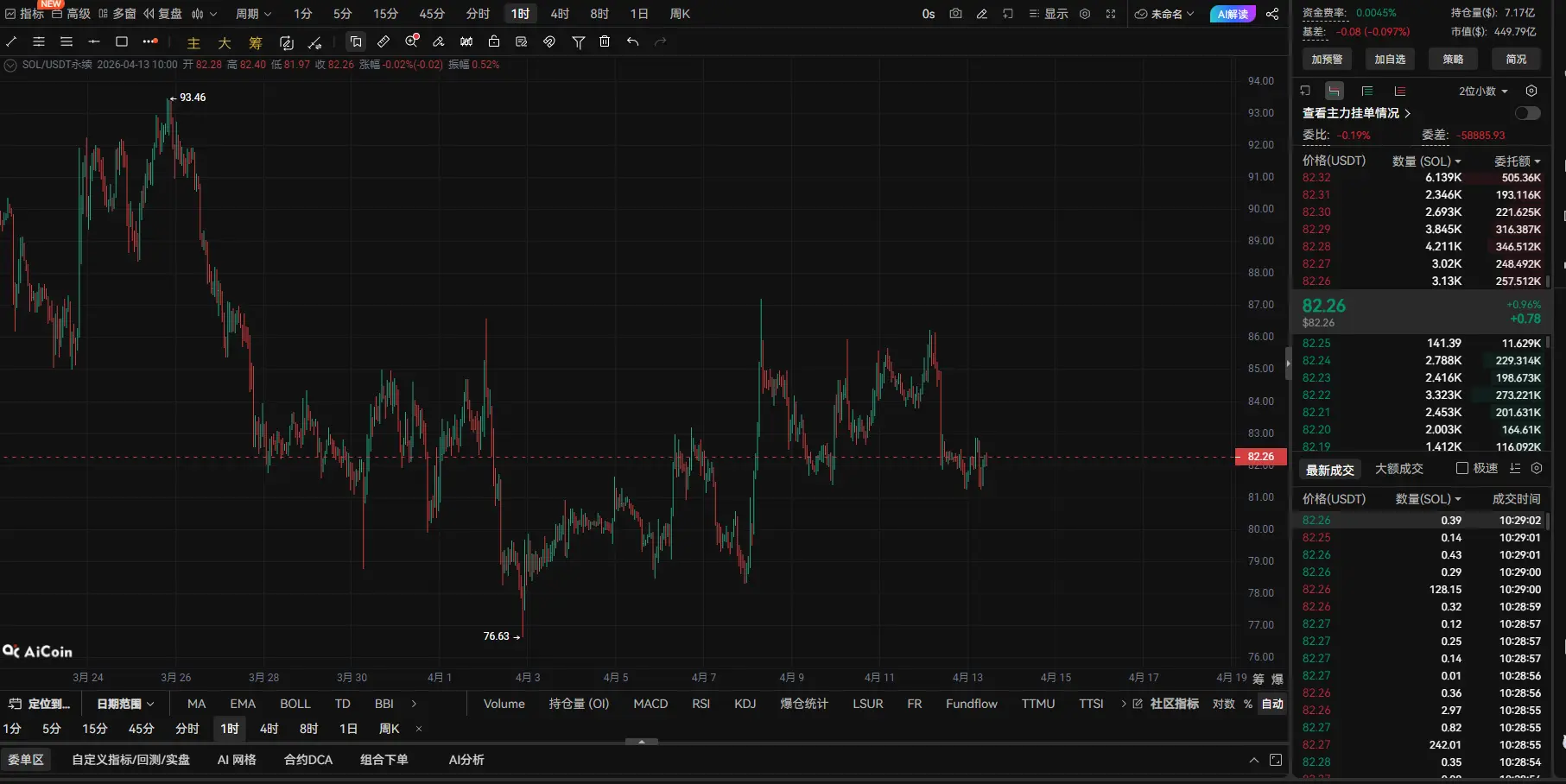
Task: Show buy-only (green) order book view
Action: pyautogui.click(x=1367, y=91)
